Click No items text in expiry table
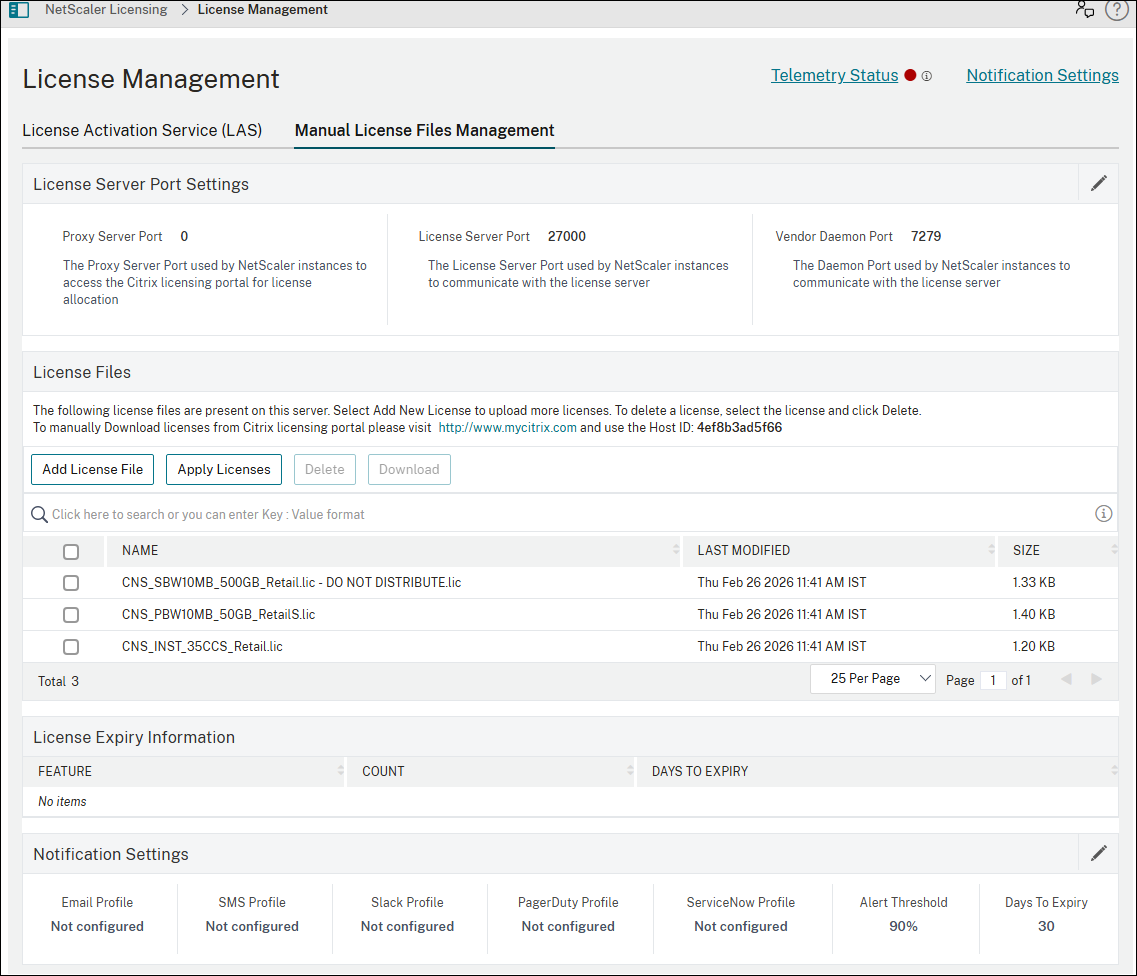Viewport: 1137px width, 976px height. (62, 801)
